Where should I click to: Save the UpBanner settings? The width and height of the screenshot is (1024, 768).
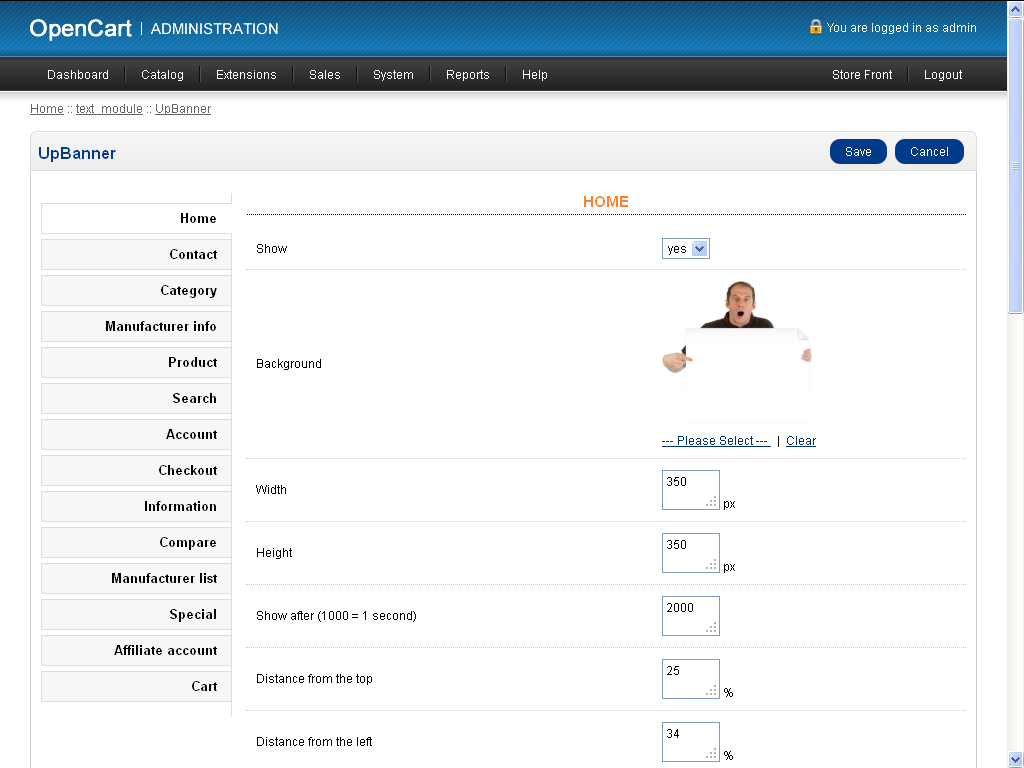pos(858,152)
